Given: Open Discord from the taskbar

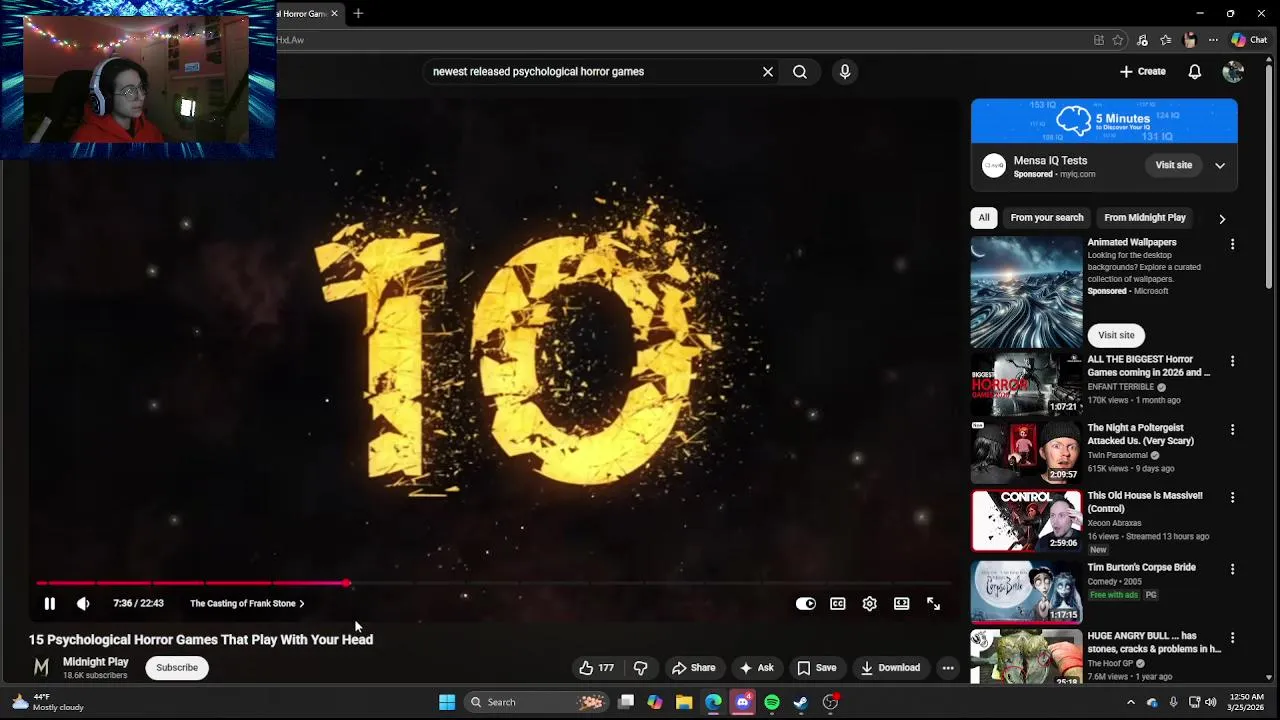Looking at the screenshot, I should point(743,702).
